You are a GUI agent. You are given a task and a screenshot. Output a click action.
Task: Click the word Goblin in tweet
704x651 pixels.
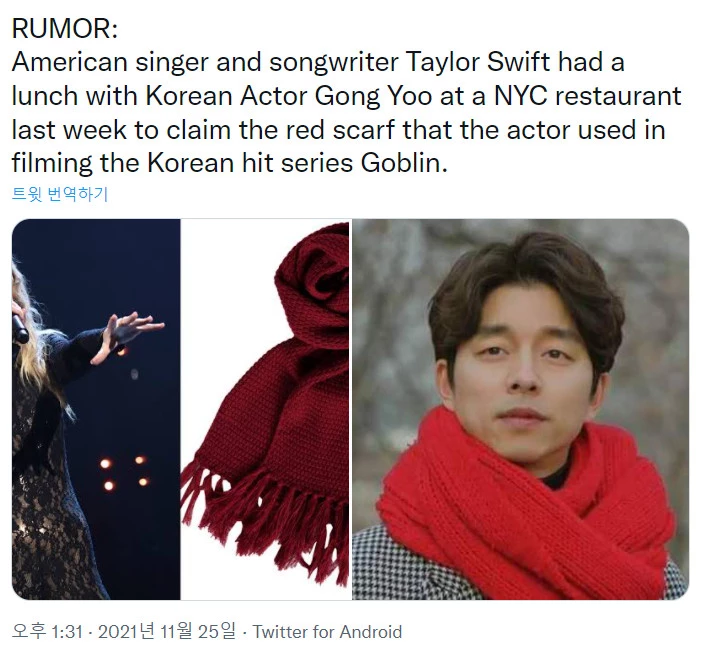404,163
